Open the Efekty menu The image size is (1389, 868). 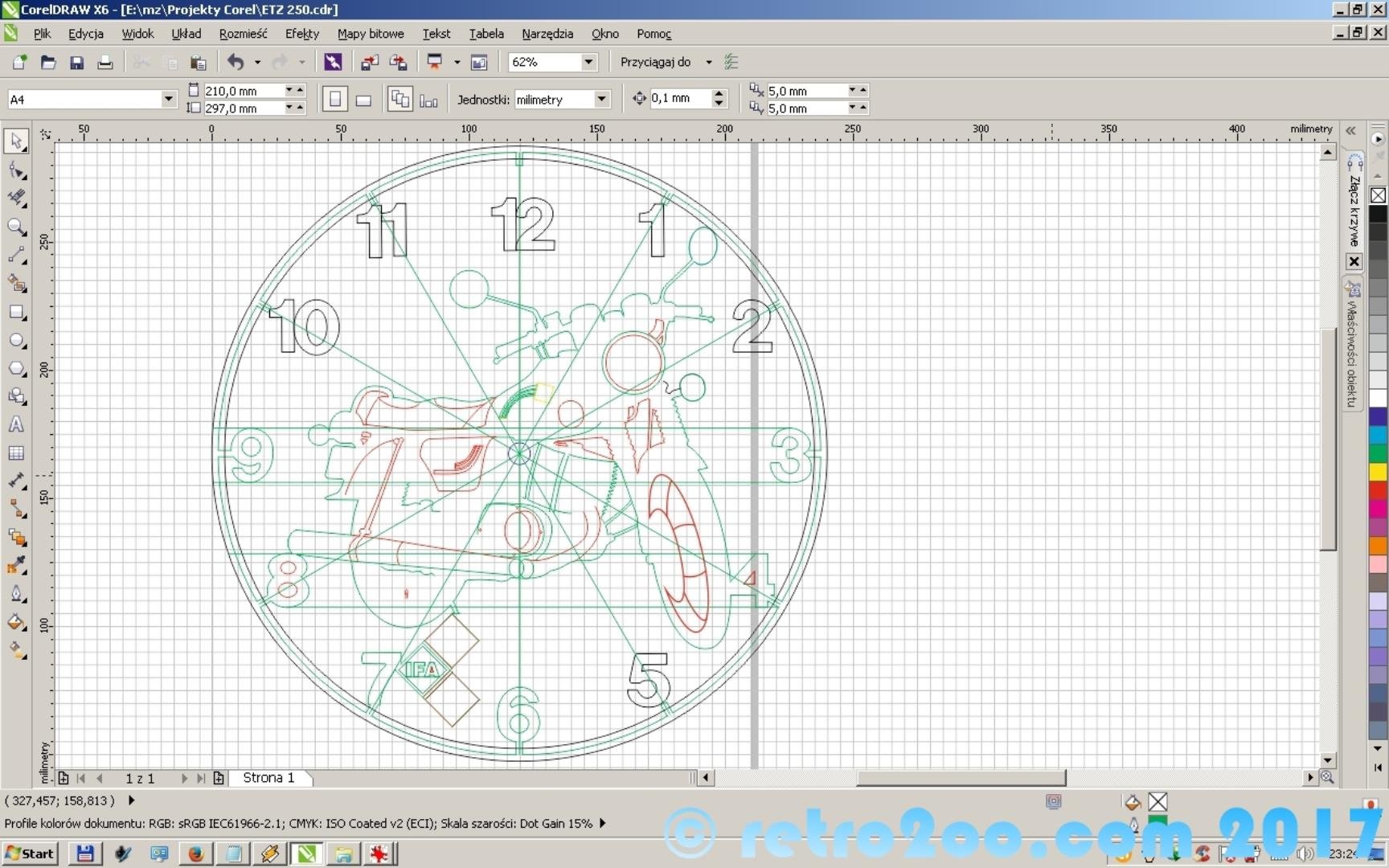click(x=301, y=34)
